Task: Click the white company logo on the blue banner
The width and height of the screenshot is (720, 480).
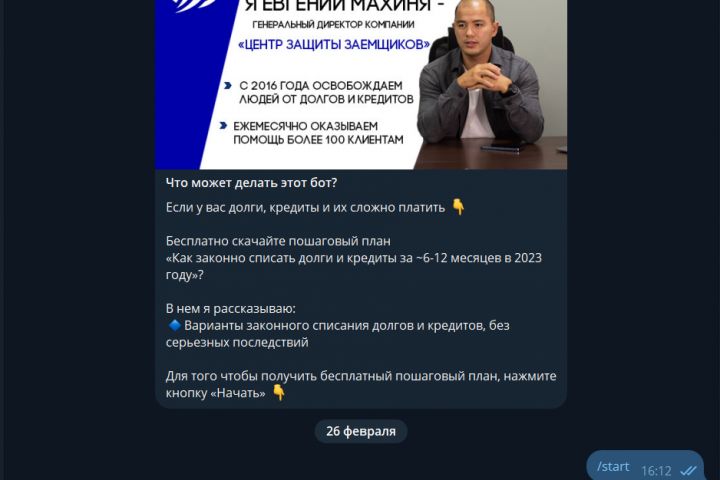Action: pos(193,6)
